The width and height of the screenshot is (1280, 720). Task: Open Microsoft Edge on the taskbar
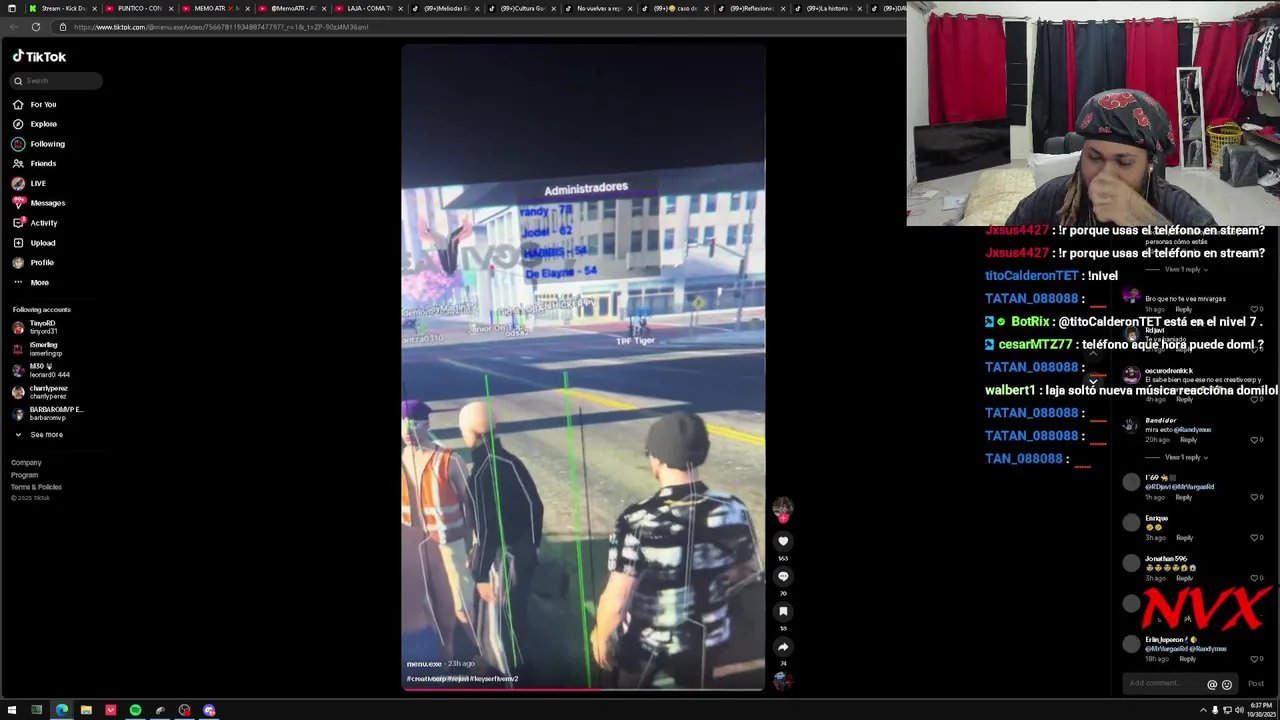tap(61, 710)
